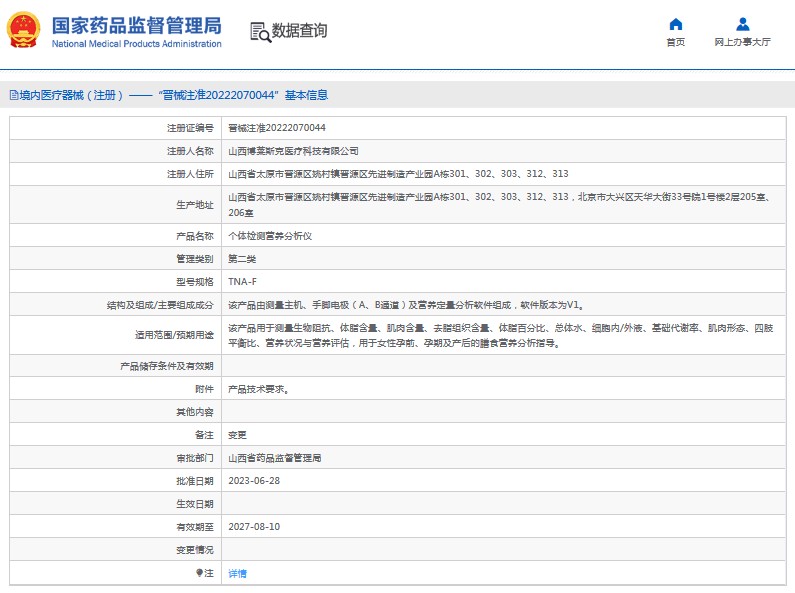Click the lightbulb icon beside 注
This screenshot has height=593, width=795.
[x=199, y=573]
